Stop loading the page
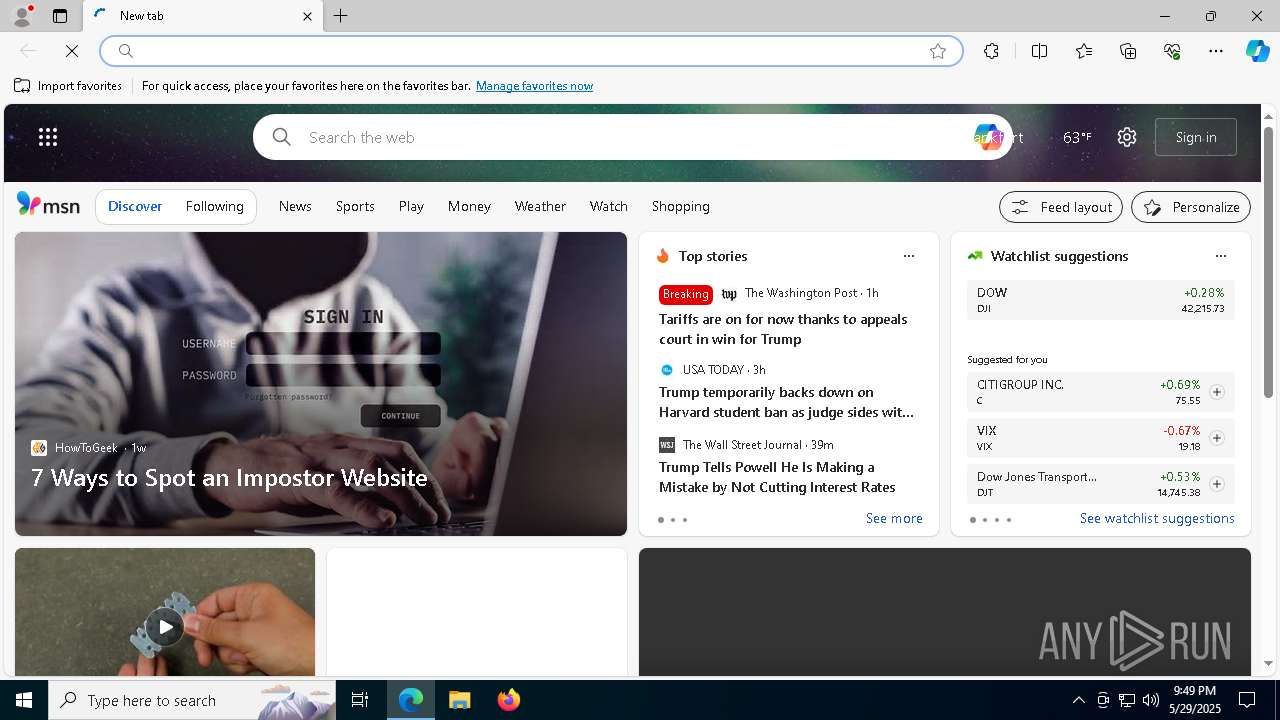The width and height of the screenshot is (1280, 720). 72,51
